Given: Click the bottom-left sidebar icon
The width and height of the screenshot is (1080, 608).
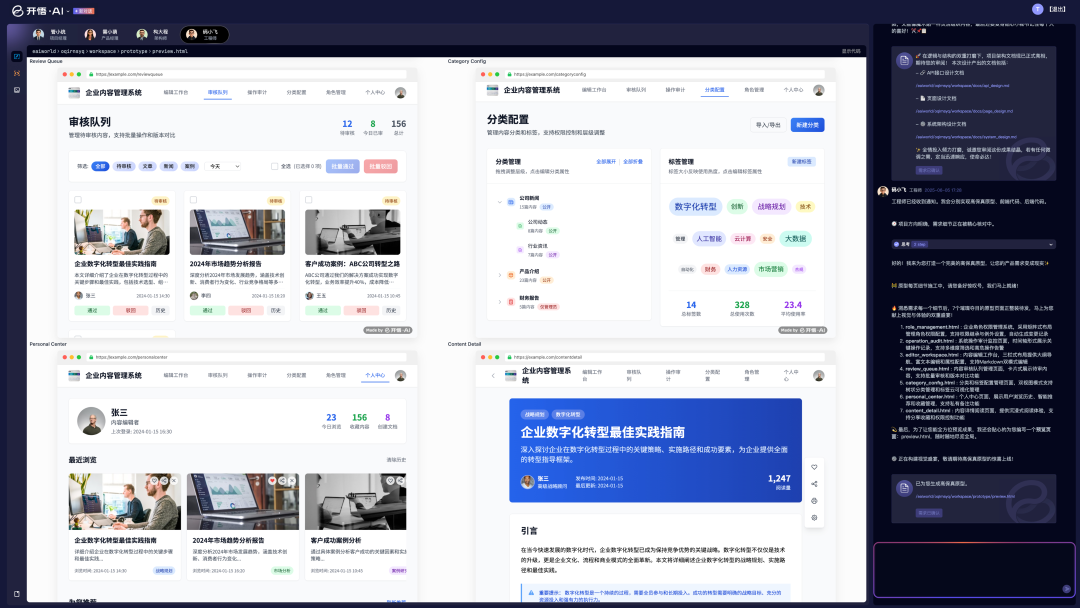Looking at the screenshot, I should coord(17,594).
